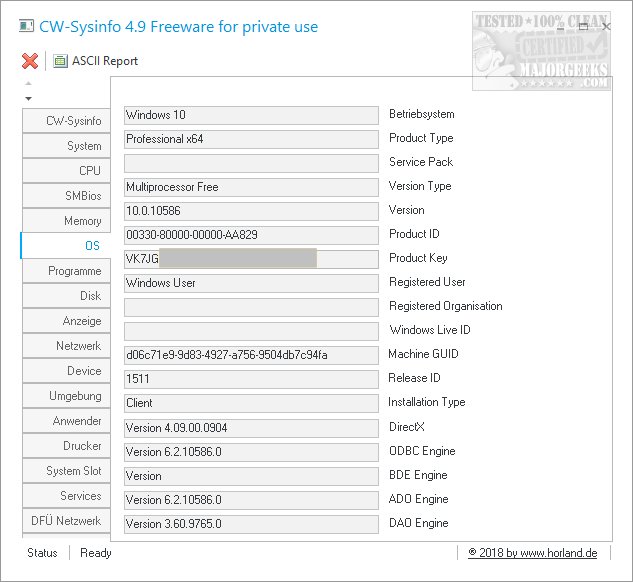Click the Release ID label

[414, 378]
